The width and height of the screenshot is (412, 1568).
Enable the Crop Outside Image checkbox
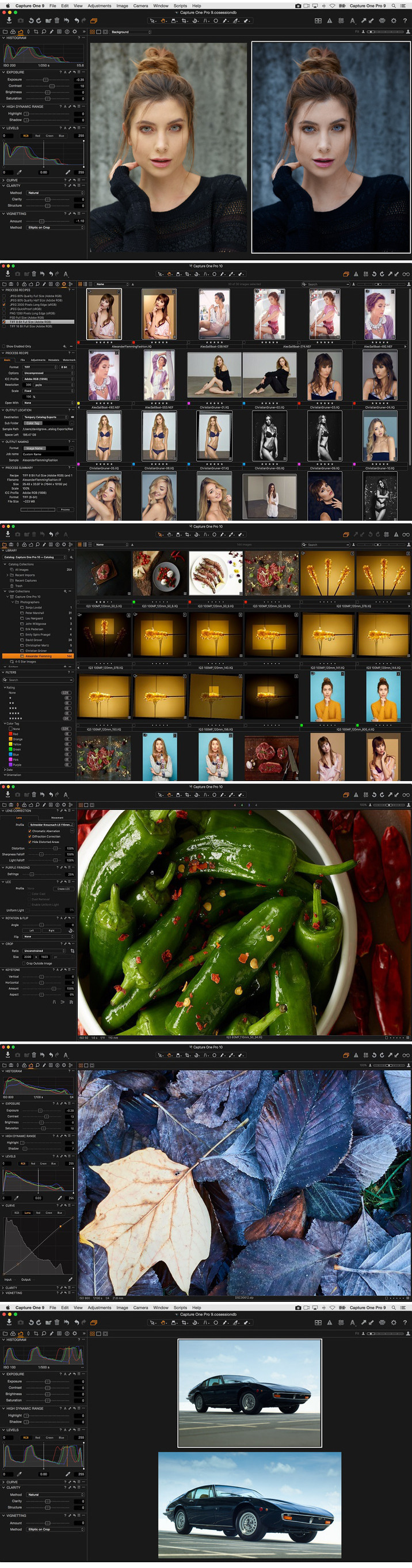(24, 964)
